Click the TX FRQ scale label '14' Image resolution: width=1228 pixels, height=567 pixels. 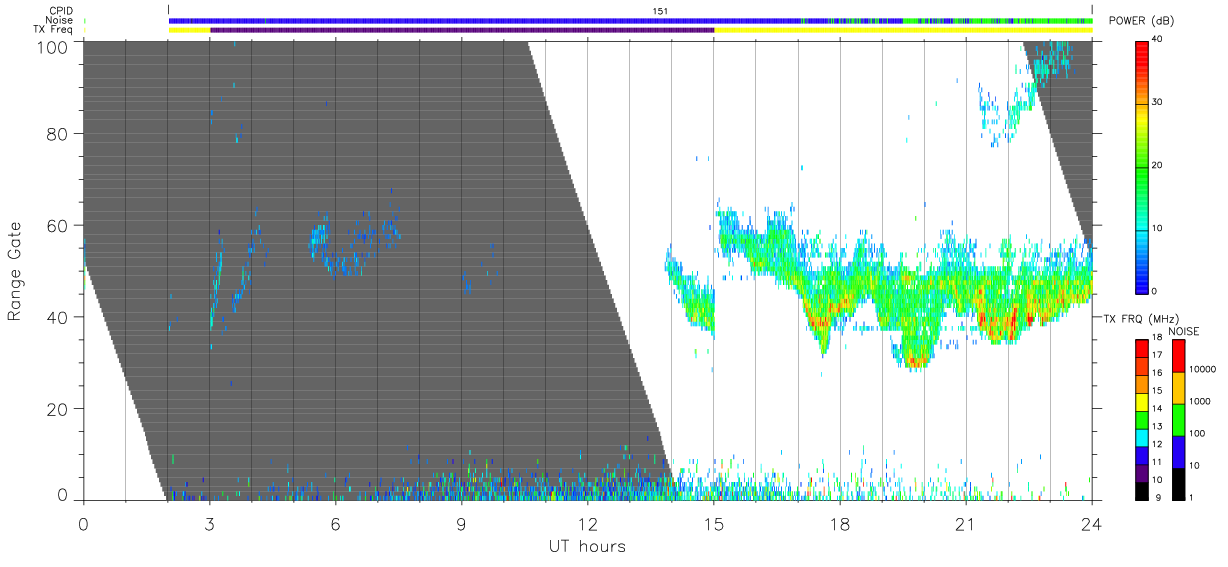click(1159, 408)
